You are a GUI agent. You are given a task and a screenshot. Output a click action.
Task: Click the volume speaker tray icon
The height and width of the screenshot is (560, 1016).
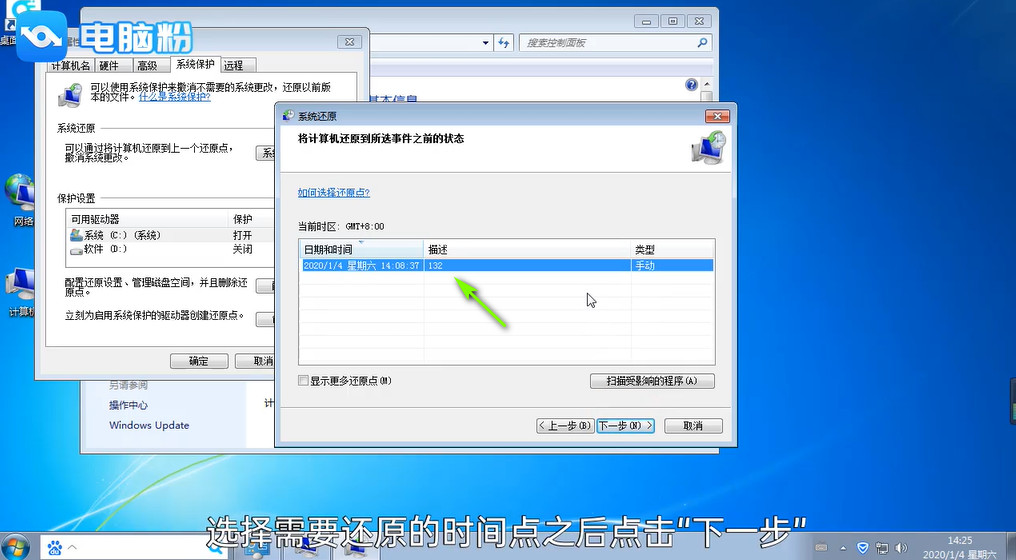pos(900,548)
